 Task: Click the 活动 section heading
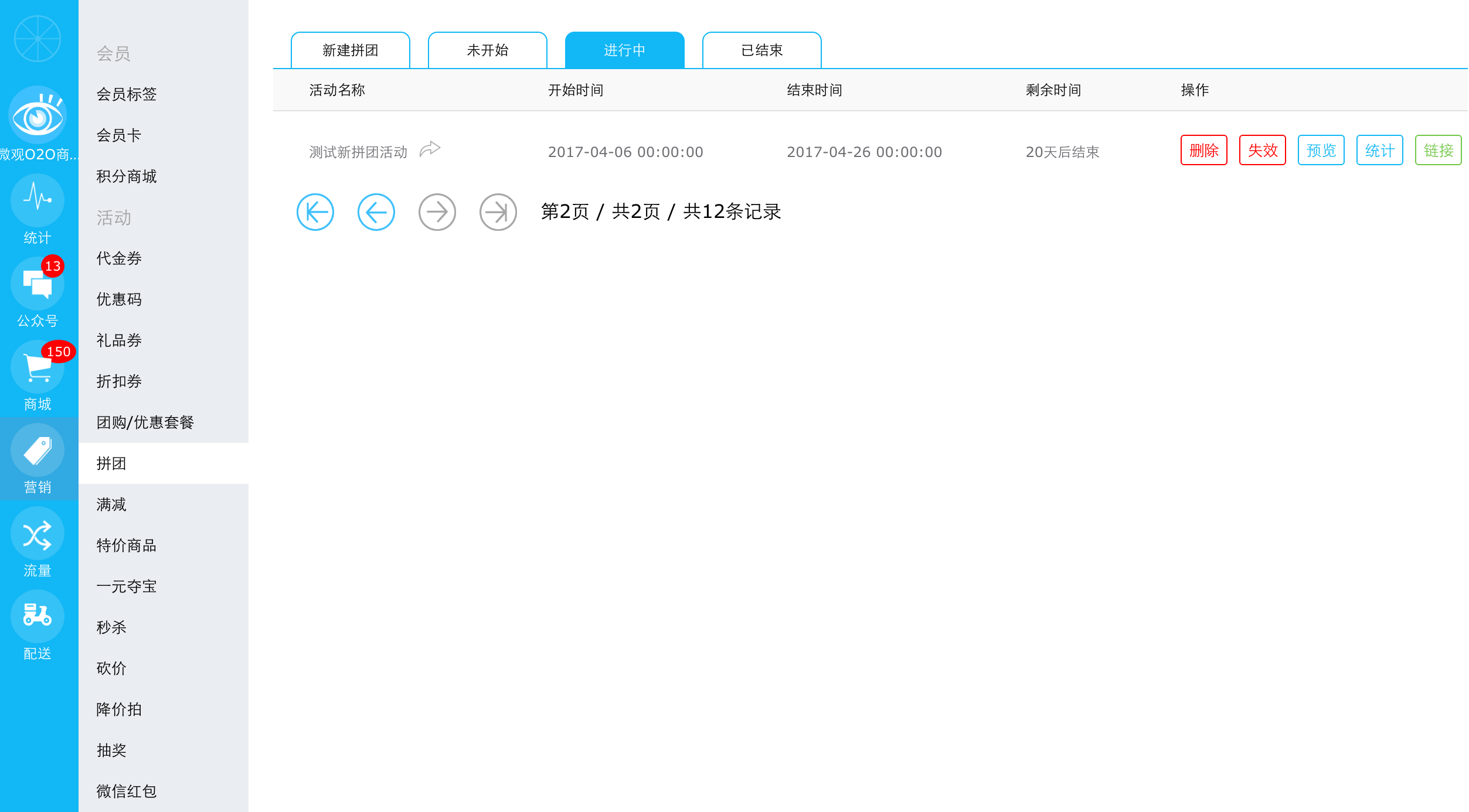coord(114,218)
